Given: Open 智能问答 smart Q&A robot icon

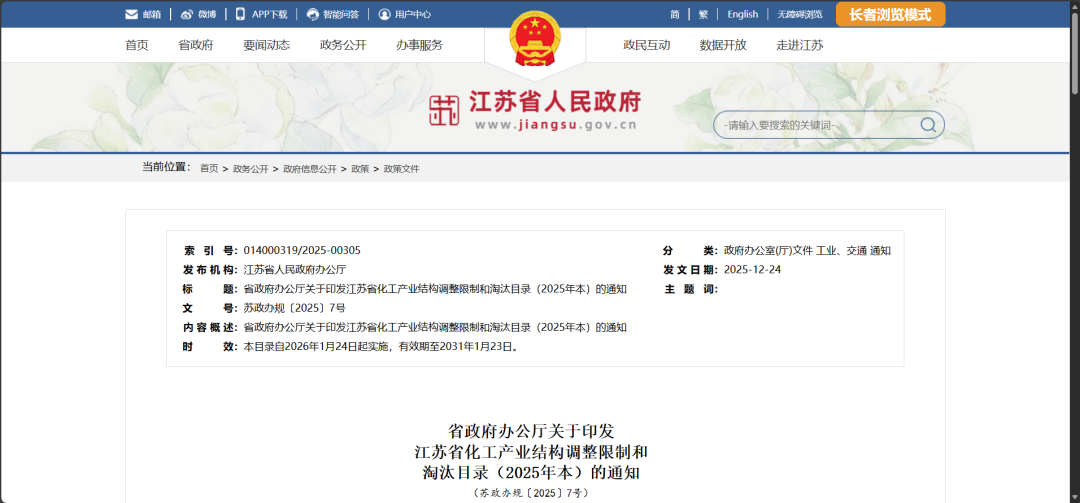Looking at the screenshot, I should tap(313, 15).
